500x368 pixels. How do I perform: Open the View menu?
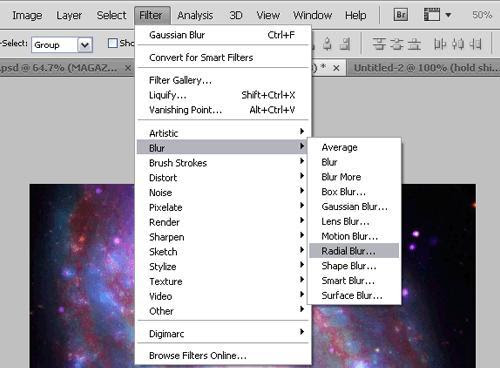[268, 15]
